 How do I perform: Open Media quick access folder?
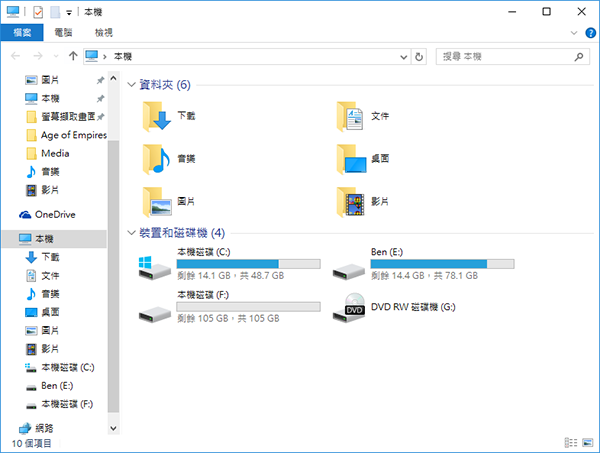pyautogui.click(x=48, y=153)
